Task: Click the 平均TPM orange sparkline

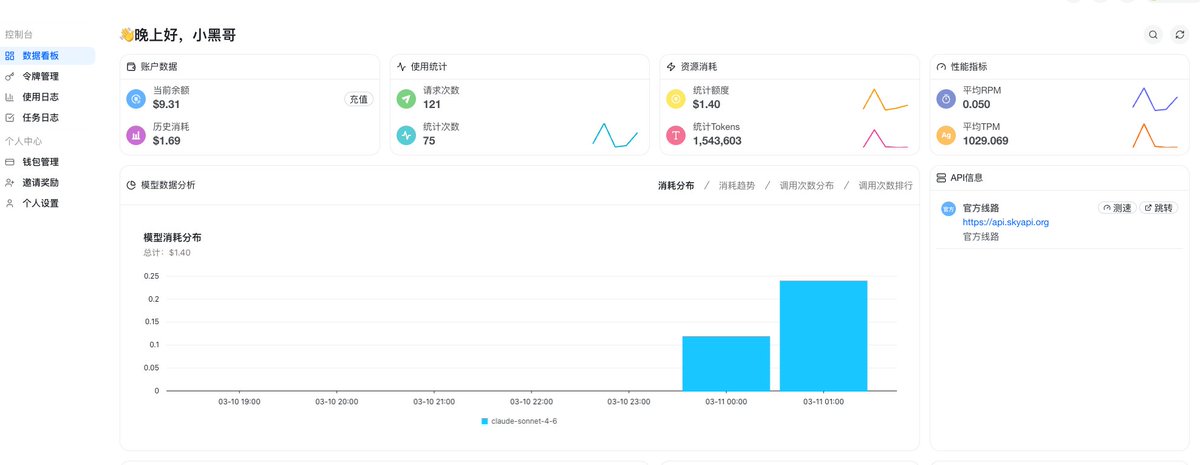Action: pyautogui.click(x=1155, y=135)
